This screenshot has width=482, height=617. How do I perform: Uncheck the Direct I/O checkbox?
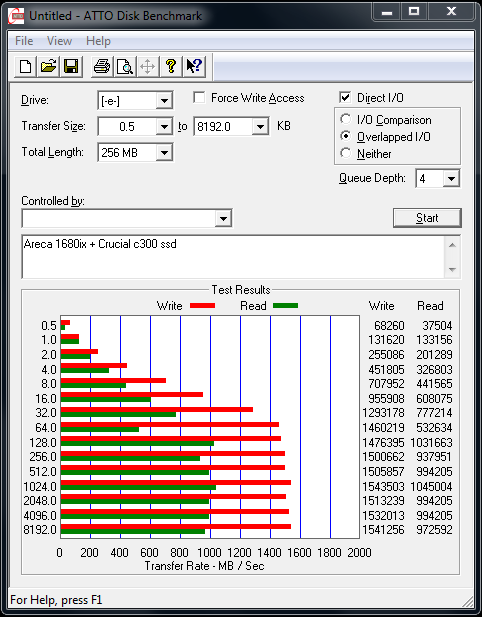(345, 97)
